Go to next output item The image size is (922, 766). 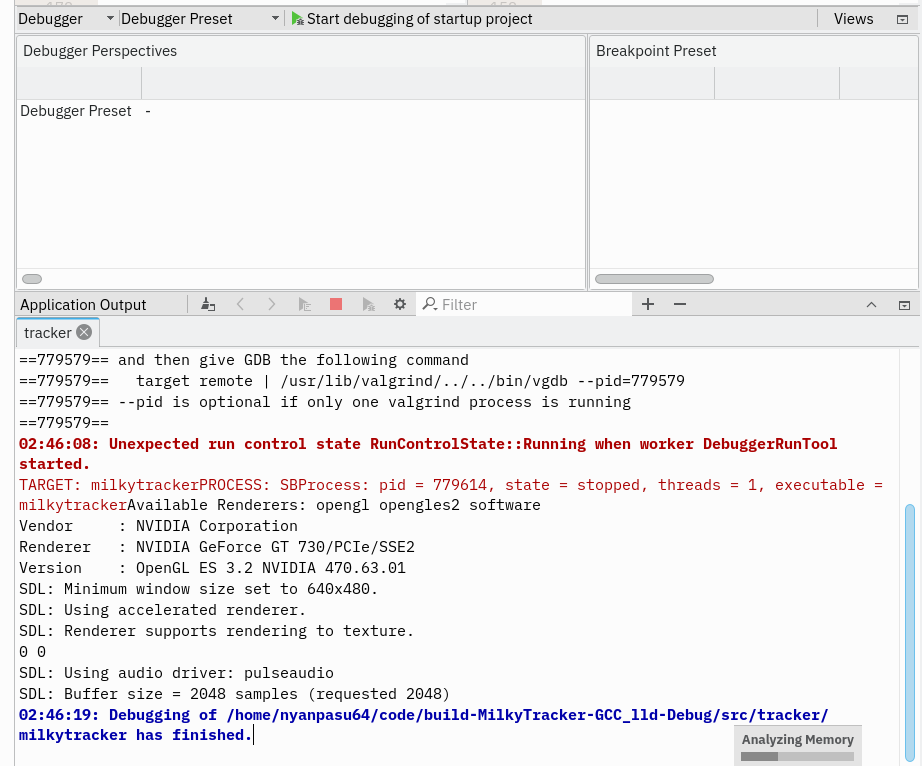272,304
